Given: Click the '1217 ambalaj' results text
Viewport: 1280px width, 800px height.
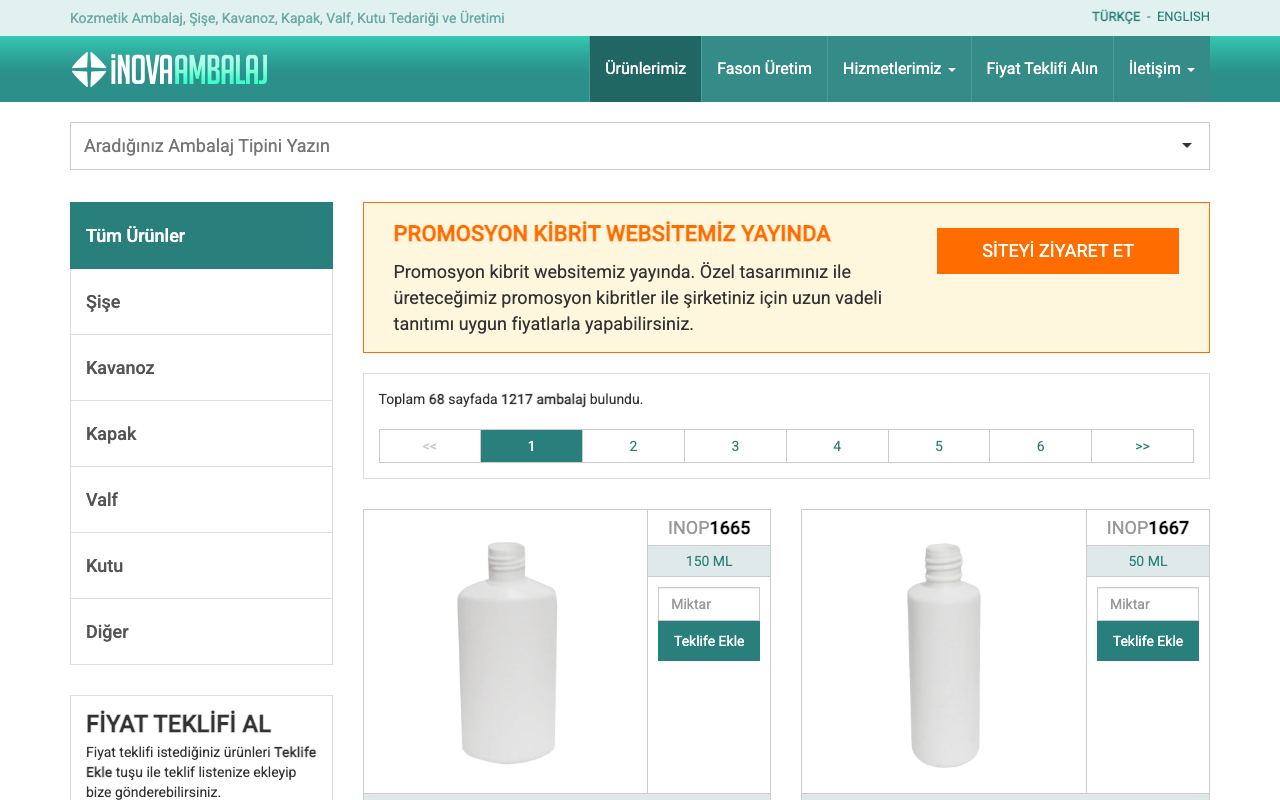Looking at the screenshot, I should [x=543, y=399].
